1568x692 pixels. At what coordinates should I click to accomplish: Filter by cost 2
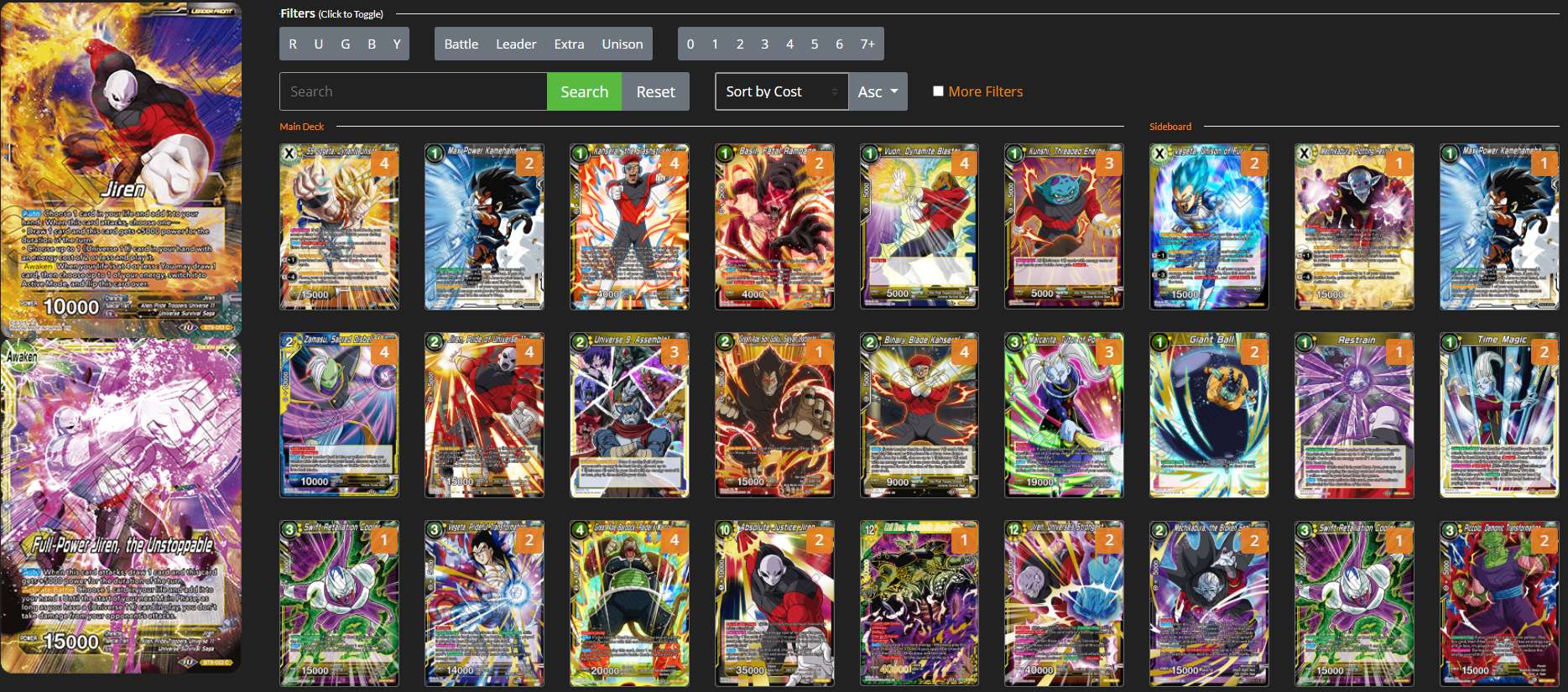[x=740, y=44]
